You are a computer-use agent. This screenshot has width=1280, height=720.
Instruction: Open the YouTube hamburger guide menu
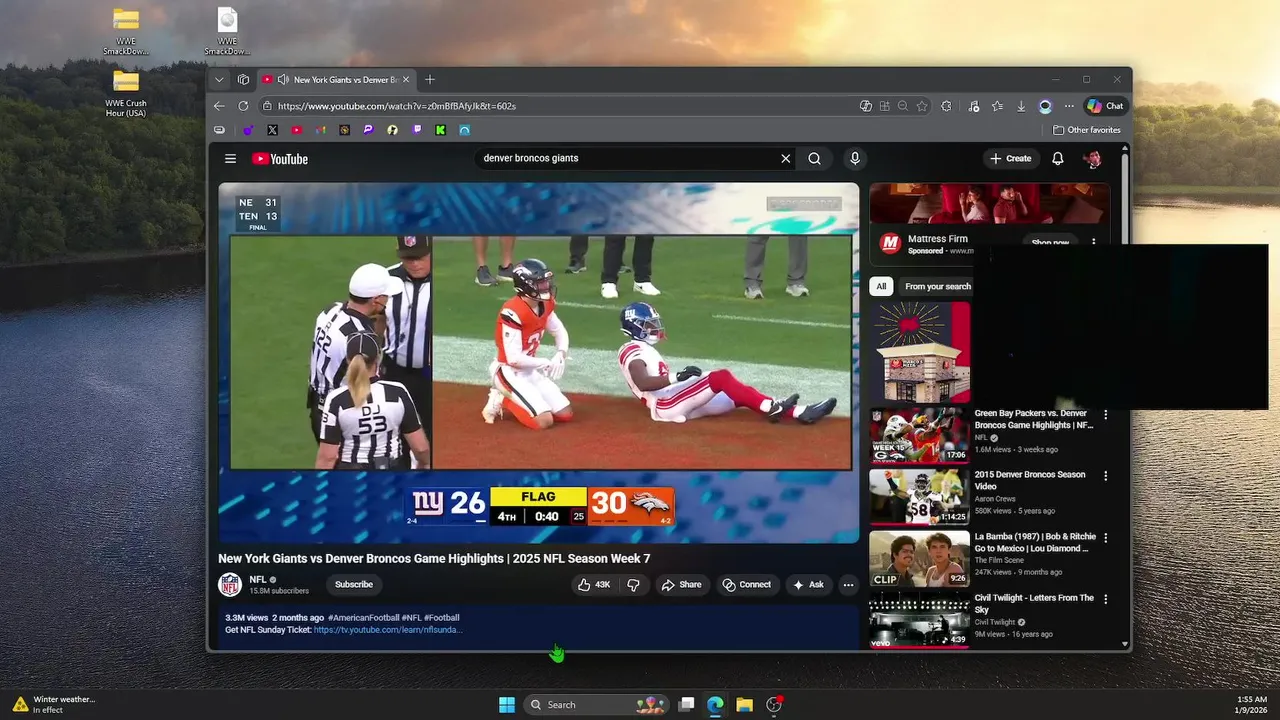(230, 159)
